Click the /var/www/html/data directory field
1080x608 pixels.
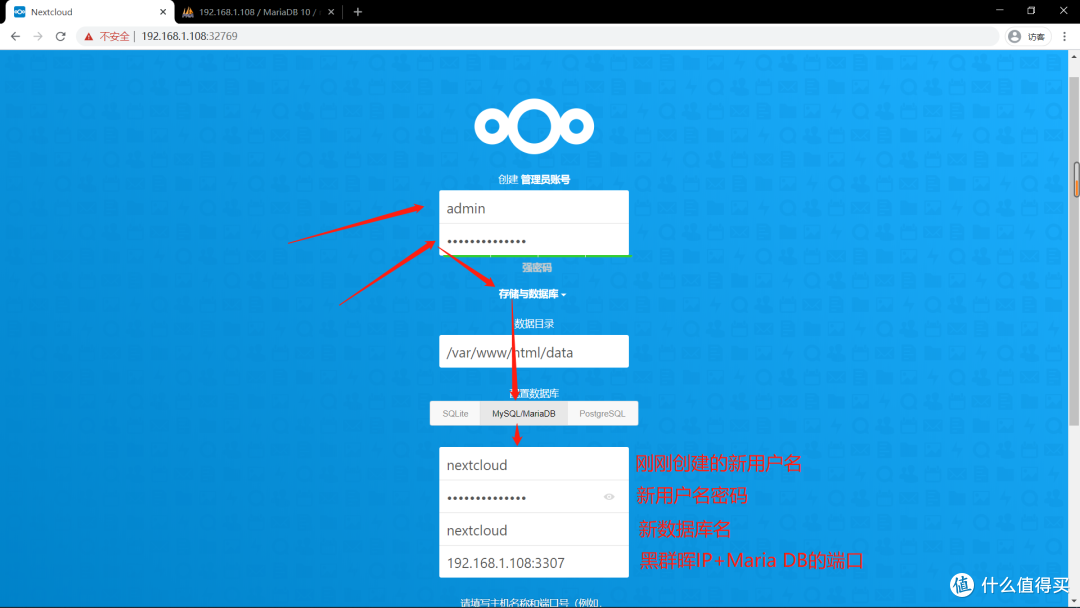coord(534,351)
